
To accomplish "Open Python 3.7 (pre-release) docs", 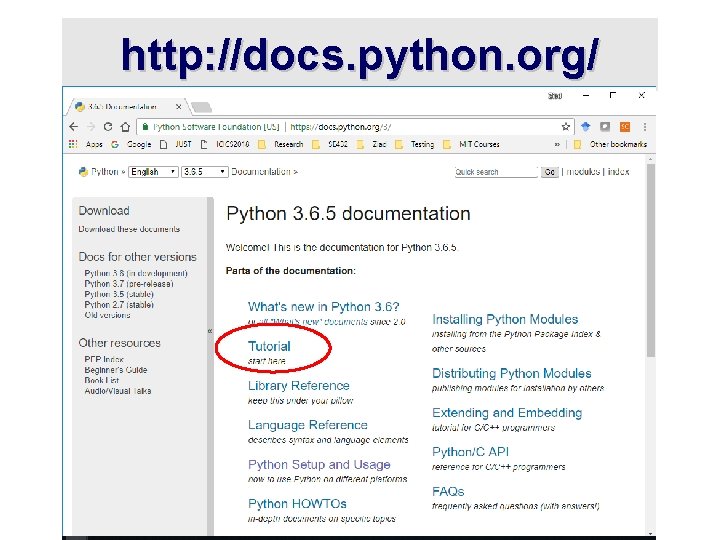I will tap(129, 284).
